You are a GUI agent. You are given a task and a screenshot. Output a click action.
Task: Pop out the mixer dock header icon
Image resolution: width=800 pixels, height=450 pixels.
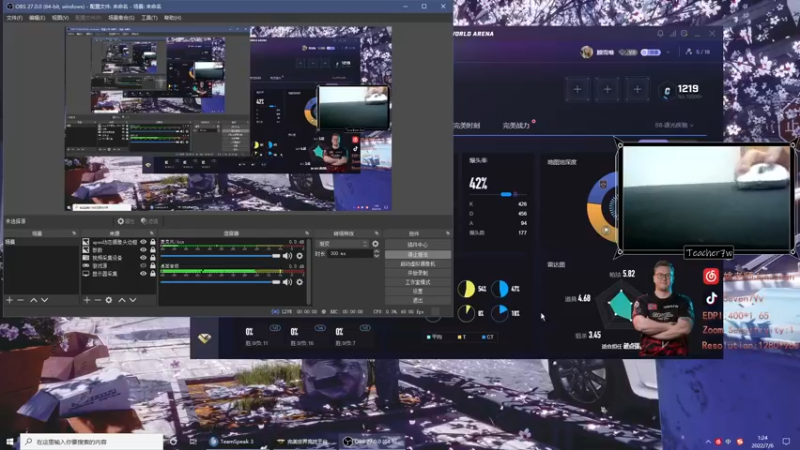[307, 233]
